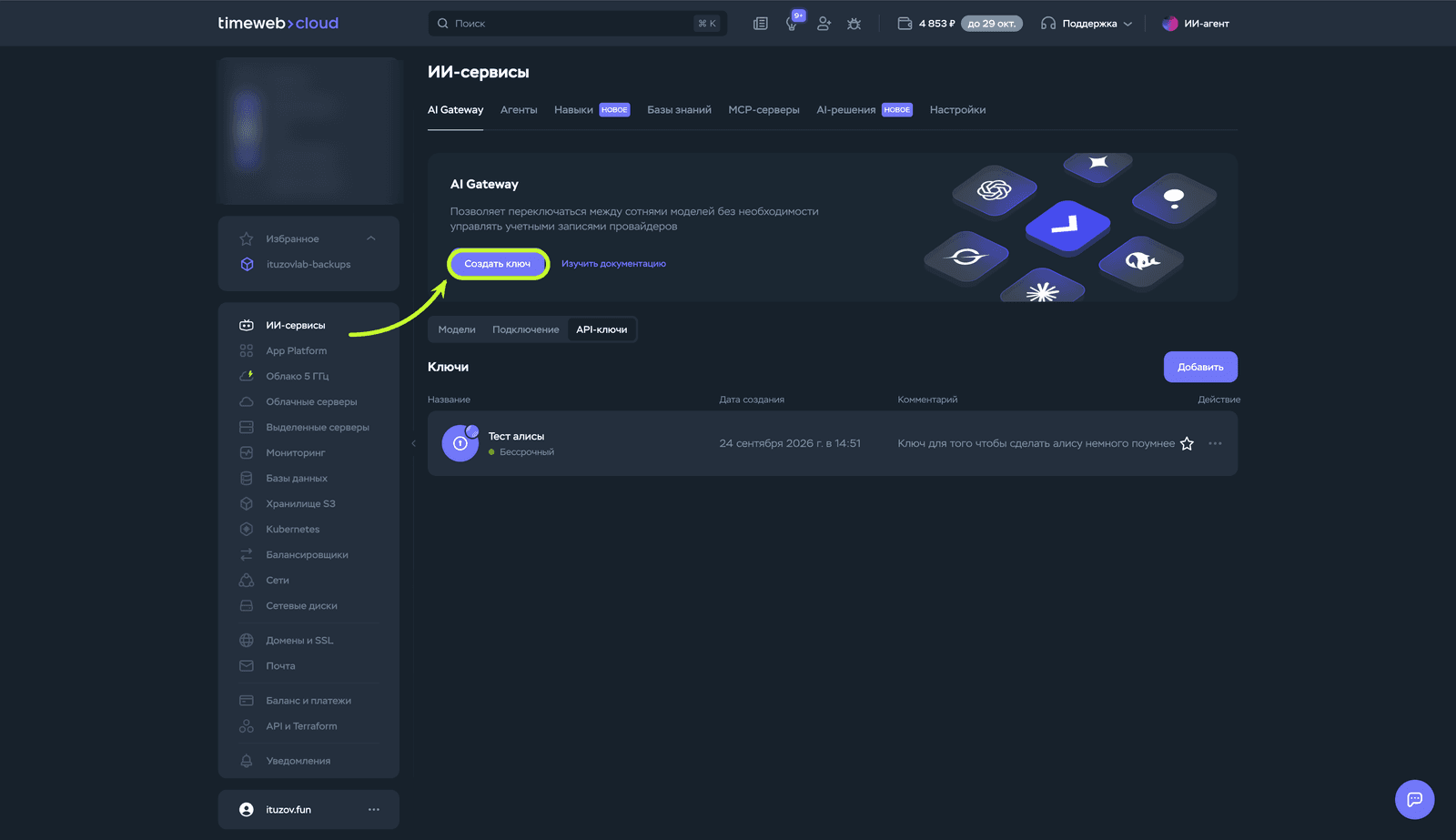The height and width of the screenshot is (840, 1456).
Task: Open the MCP-серверы tab
Action: click(x=763, y=110)
